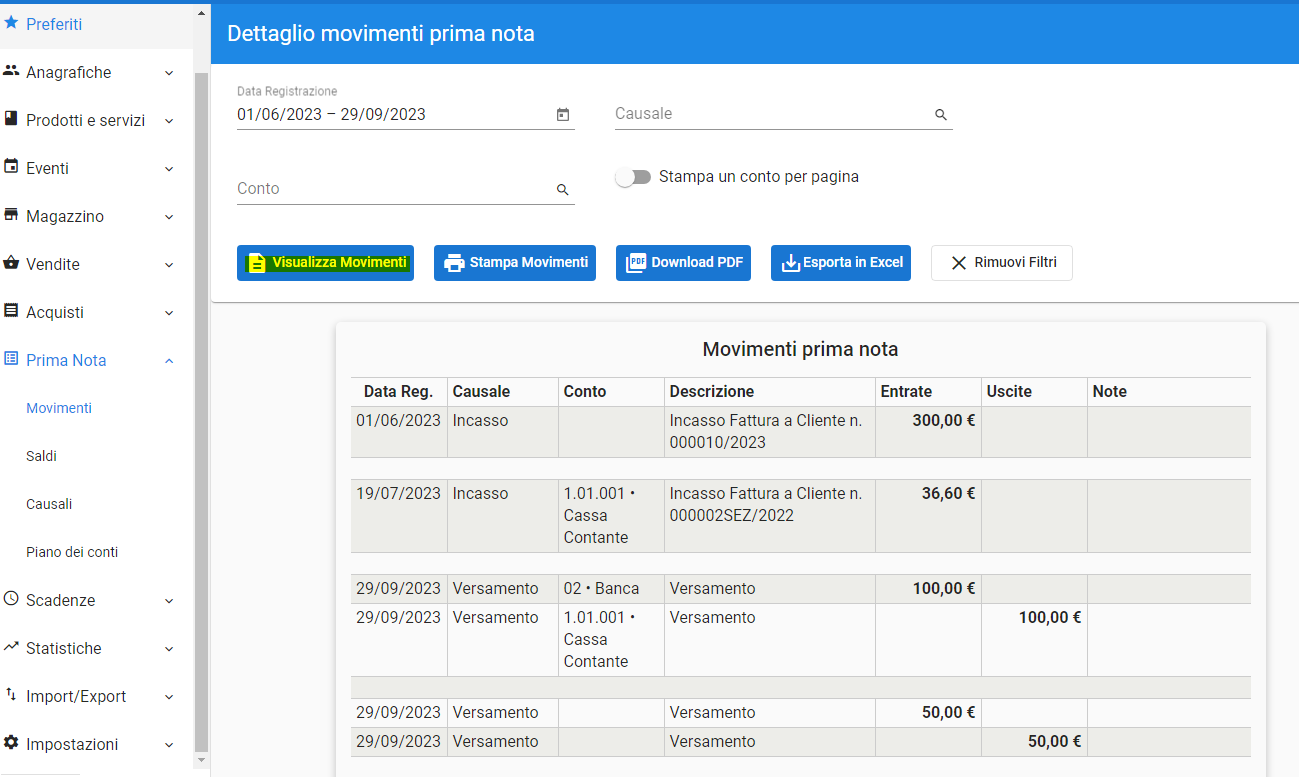Click Download PDF button

pyautogui.click(x=683, y=263)
